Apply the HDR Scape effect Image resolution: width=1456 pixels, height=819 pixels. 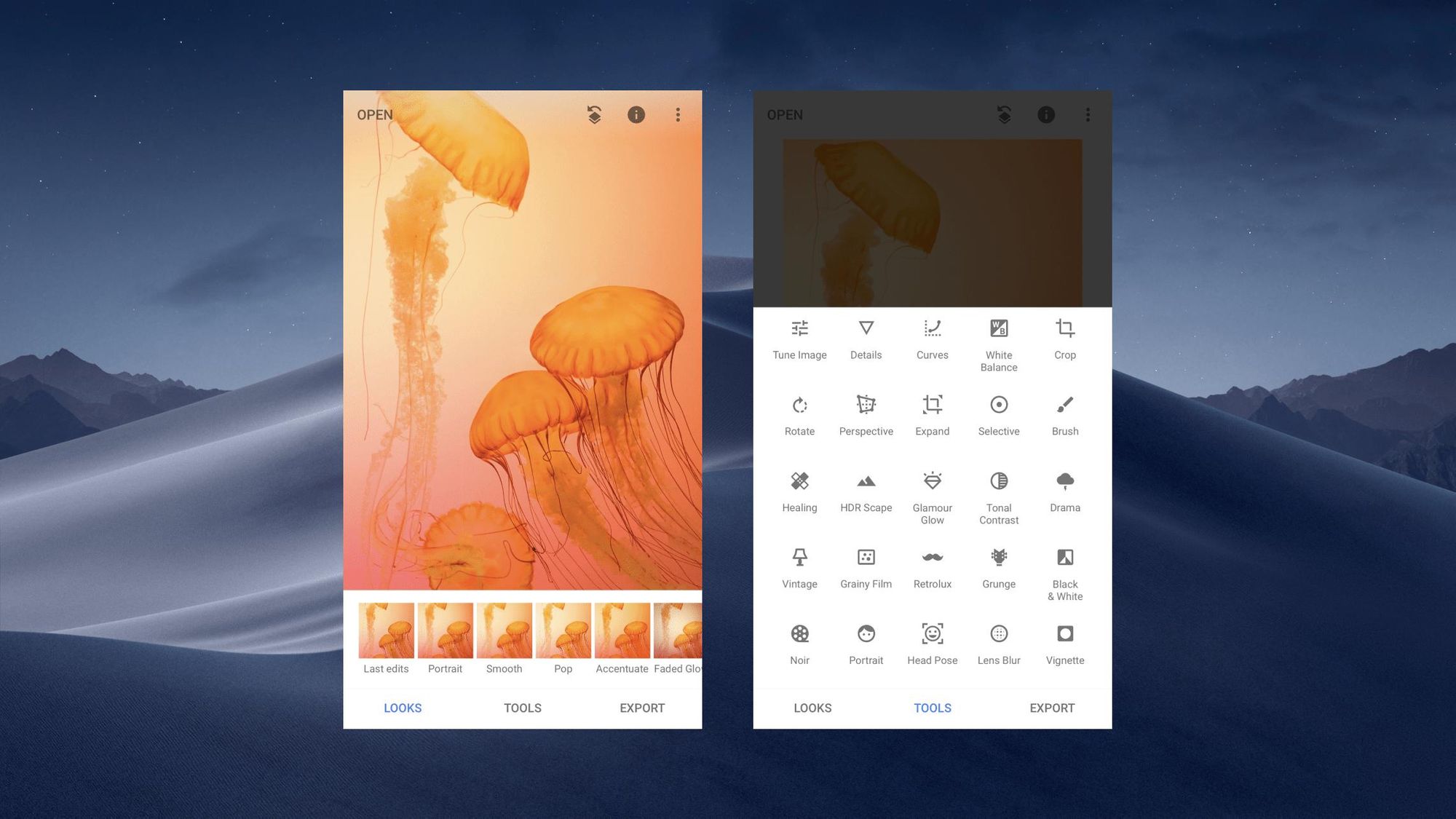pos(865,490)
